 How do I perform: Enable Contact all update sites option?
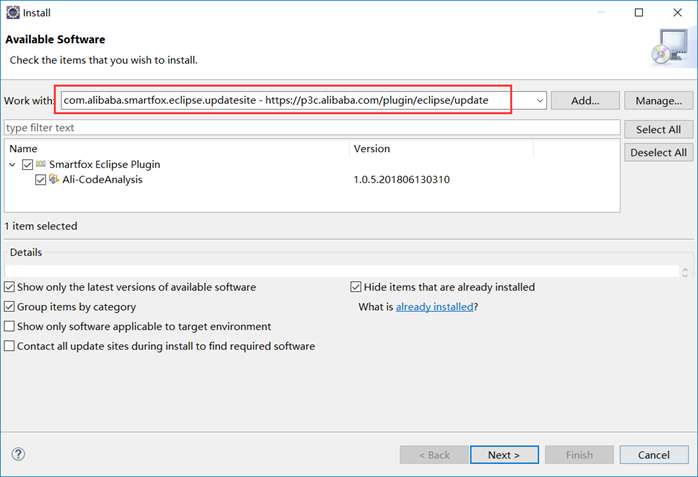[x=10, y=346]
